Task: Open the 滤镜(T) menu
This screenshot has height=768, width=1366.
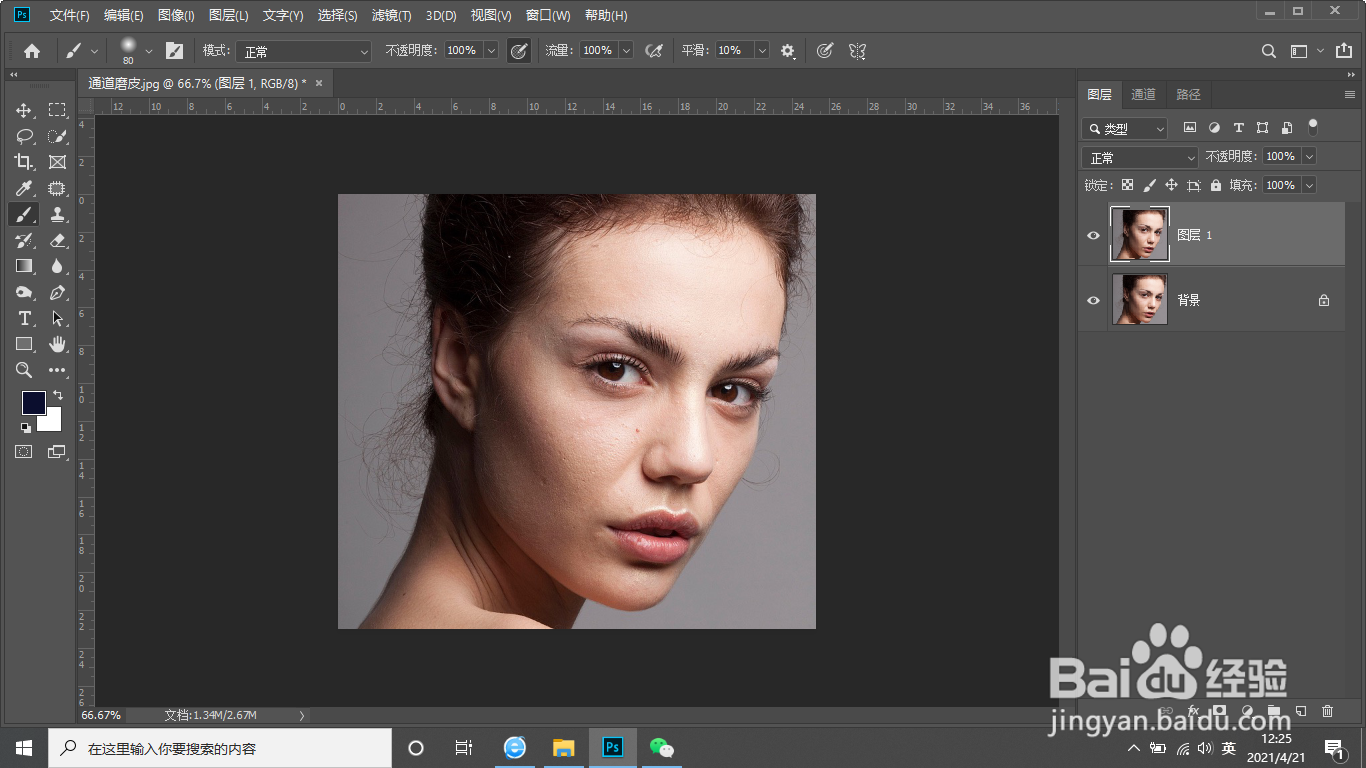Action: coord(391,15)
